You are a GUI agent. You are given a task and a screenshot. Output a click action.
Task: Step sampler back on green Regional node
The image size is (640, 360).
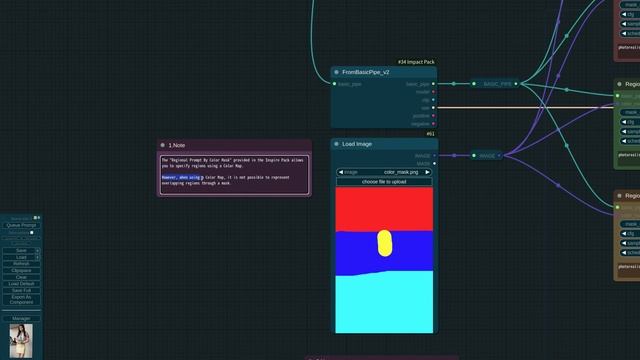click(x=624, y=131)
